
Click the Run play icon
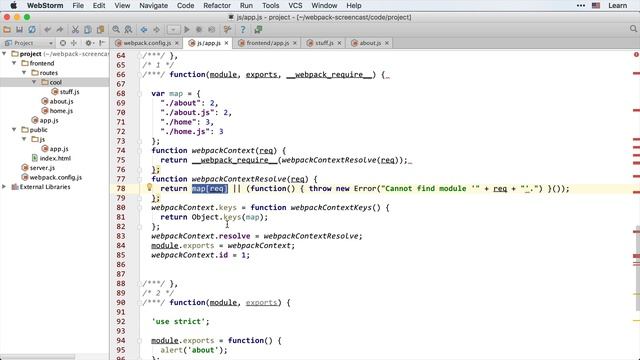[187, 29]
